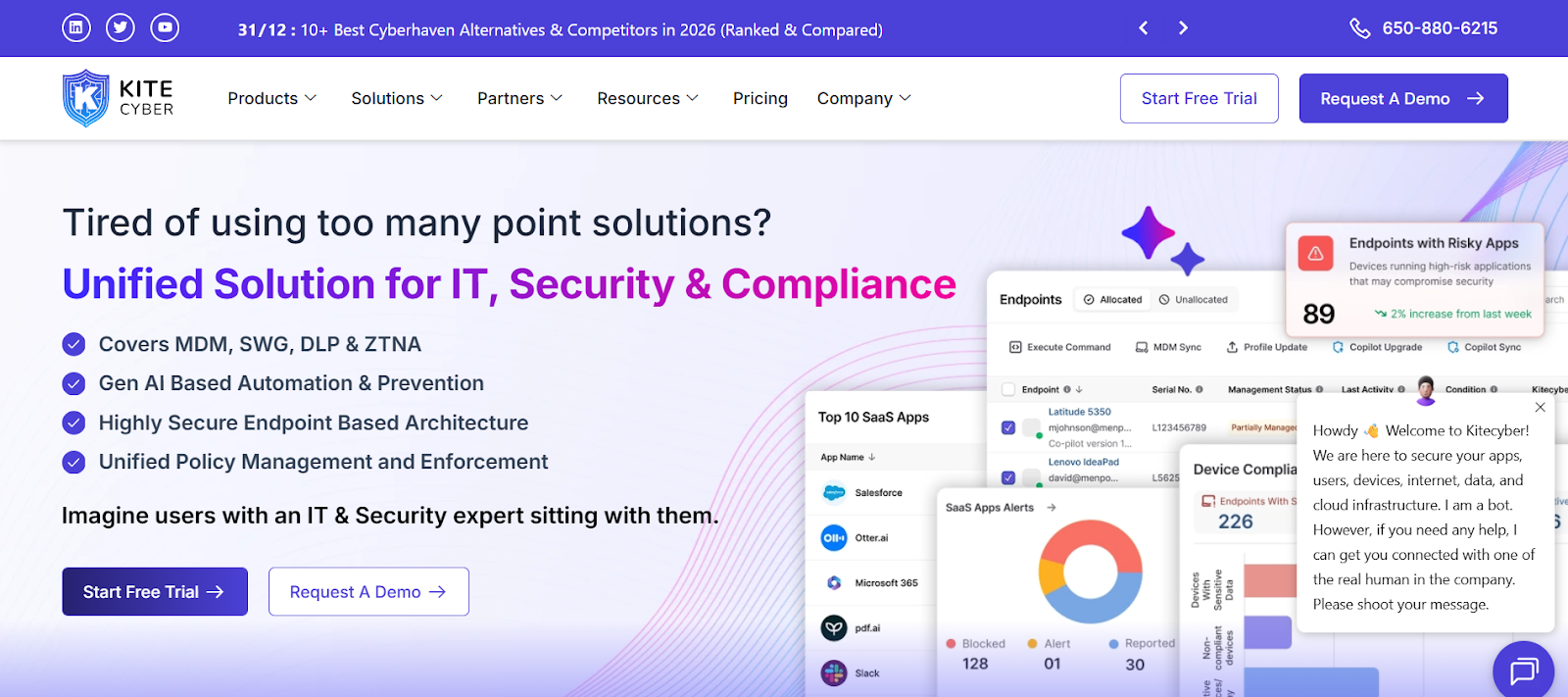Click the Top 10 SaaS Apps heading
Image resolution: width=1568 pixels, height=697 pixels.
pyautogui.click(x=873, y=417)
